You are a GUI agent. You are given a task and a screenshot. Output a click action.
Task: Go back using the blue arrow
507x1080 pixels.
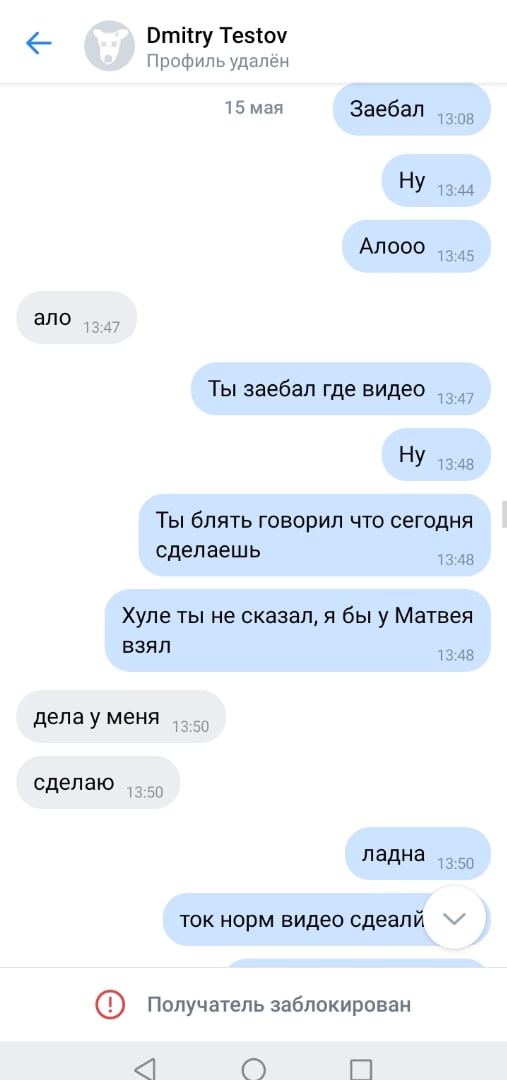pyautogui.click(x=39, y=43)
